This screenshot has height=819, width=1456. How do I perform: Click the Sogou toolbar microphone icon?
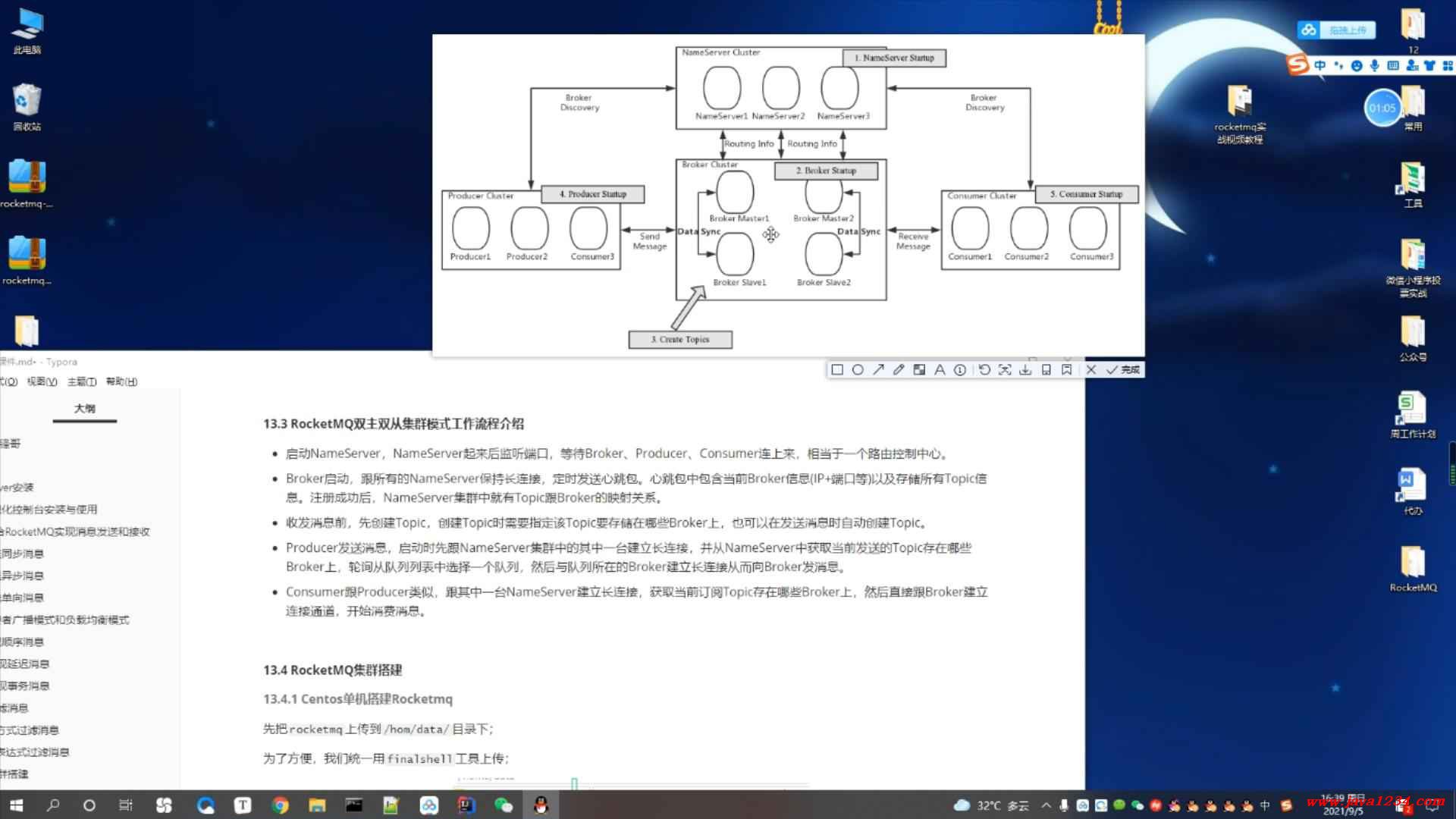click(x=1375, y=66)
